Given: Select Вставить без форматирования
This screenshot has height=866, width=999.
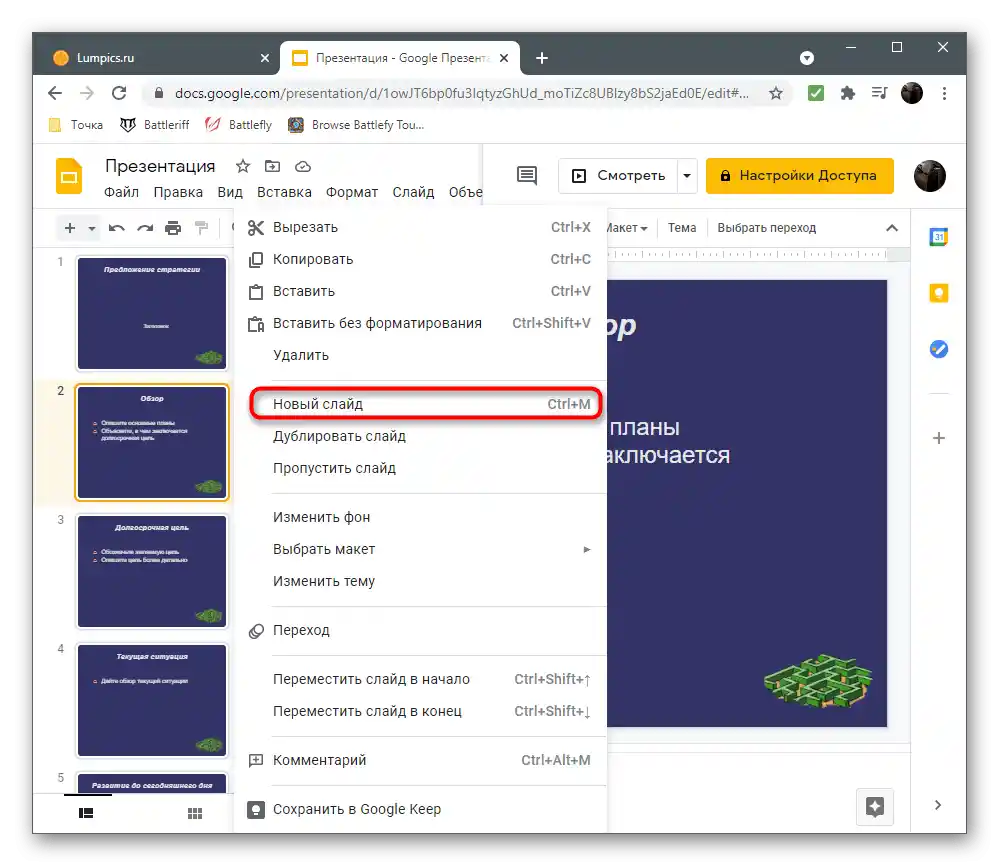Looking at the screenshot, I should 420,323.
